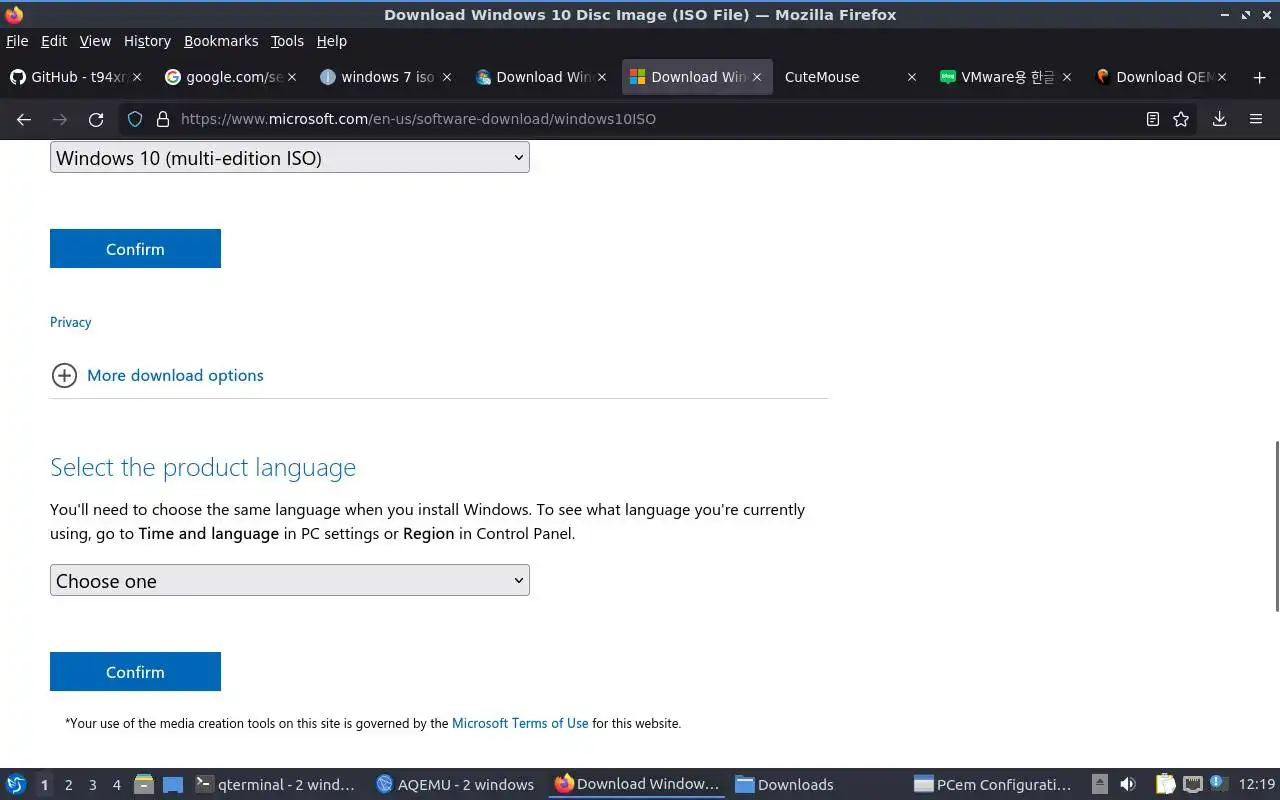Open the Tools menu
This screenshot has height=800, width=1280.
[287, 41]
